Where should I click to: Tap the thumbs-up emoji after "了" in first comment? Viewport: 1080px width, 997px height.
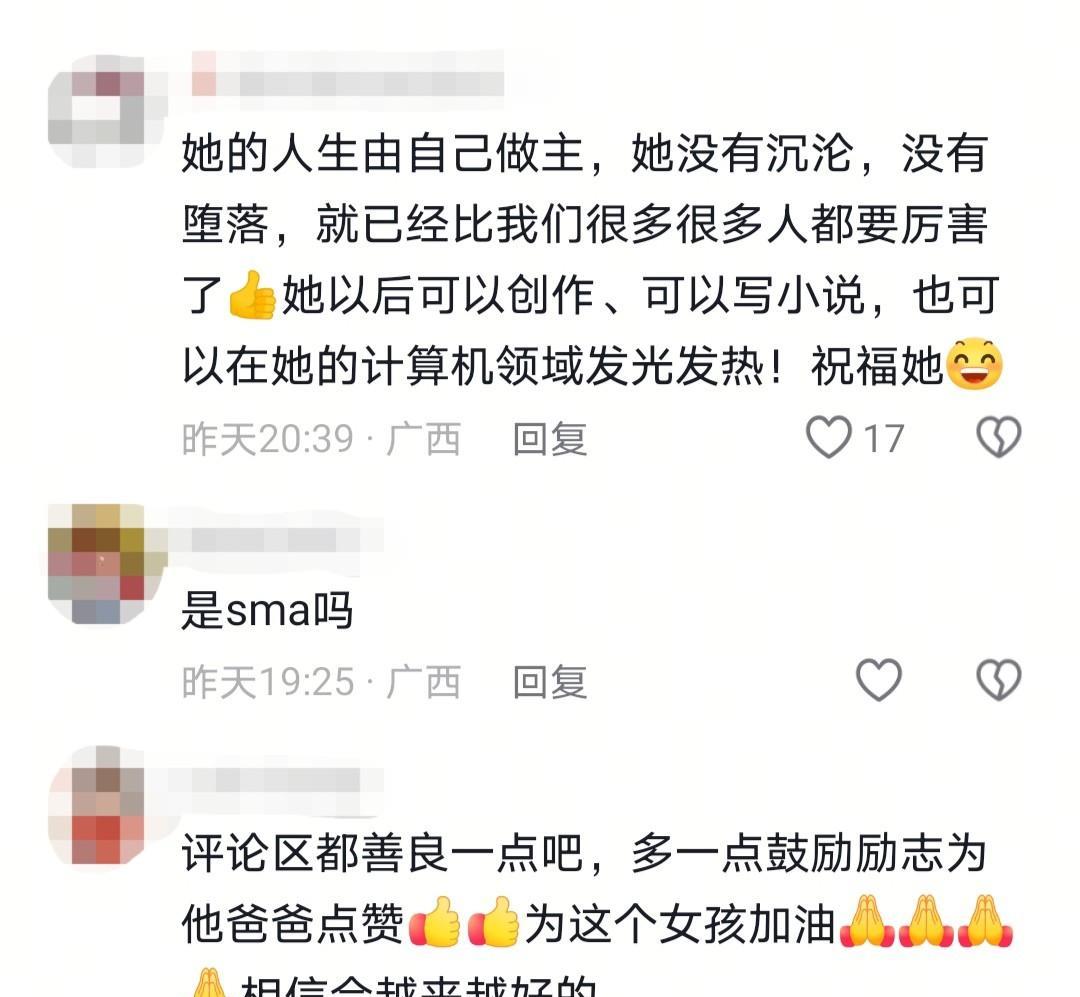click(x=252, y=295)
